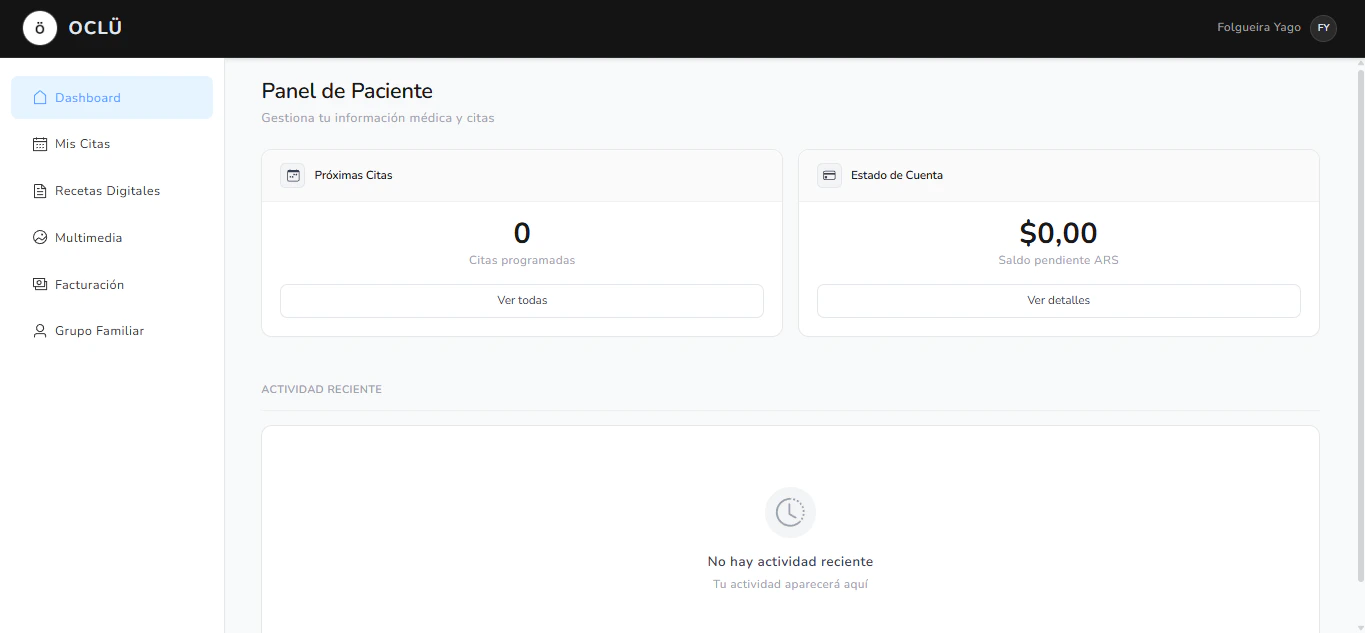
Task: Open Recetas Digitales in the sidebar
Action: point(112,191)
